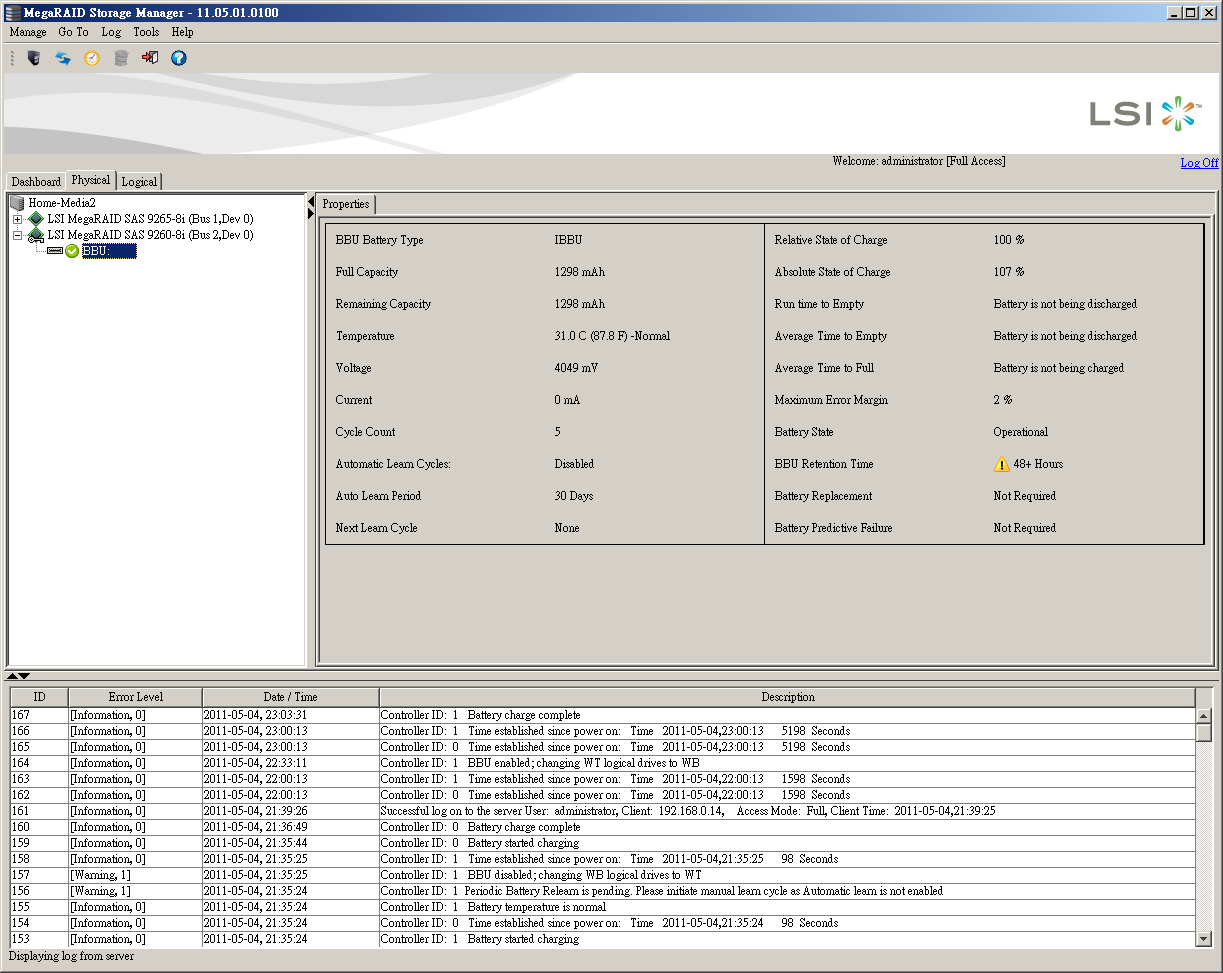Open help via the blue question mark icon

tap(179, 58)
